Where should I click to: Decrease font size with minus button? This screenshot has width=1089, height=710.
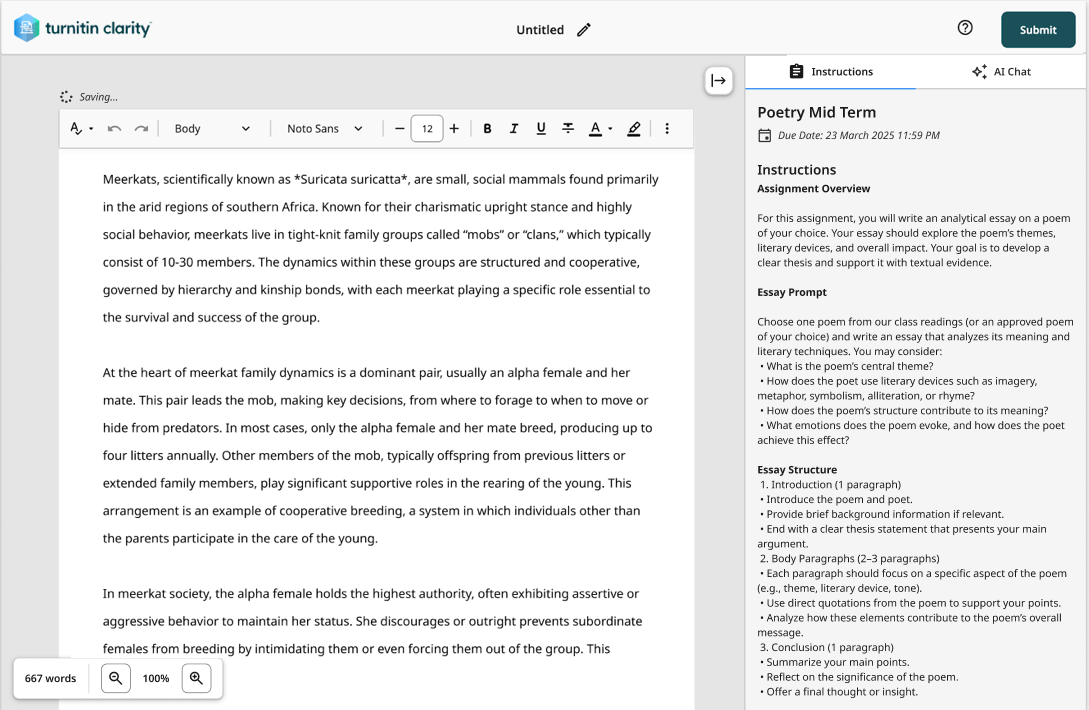click(x=399, y=129)
